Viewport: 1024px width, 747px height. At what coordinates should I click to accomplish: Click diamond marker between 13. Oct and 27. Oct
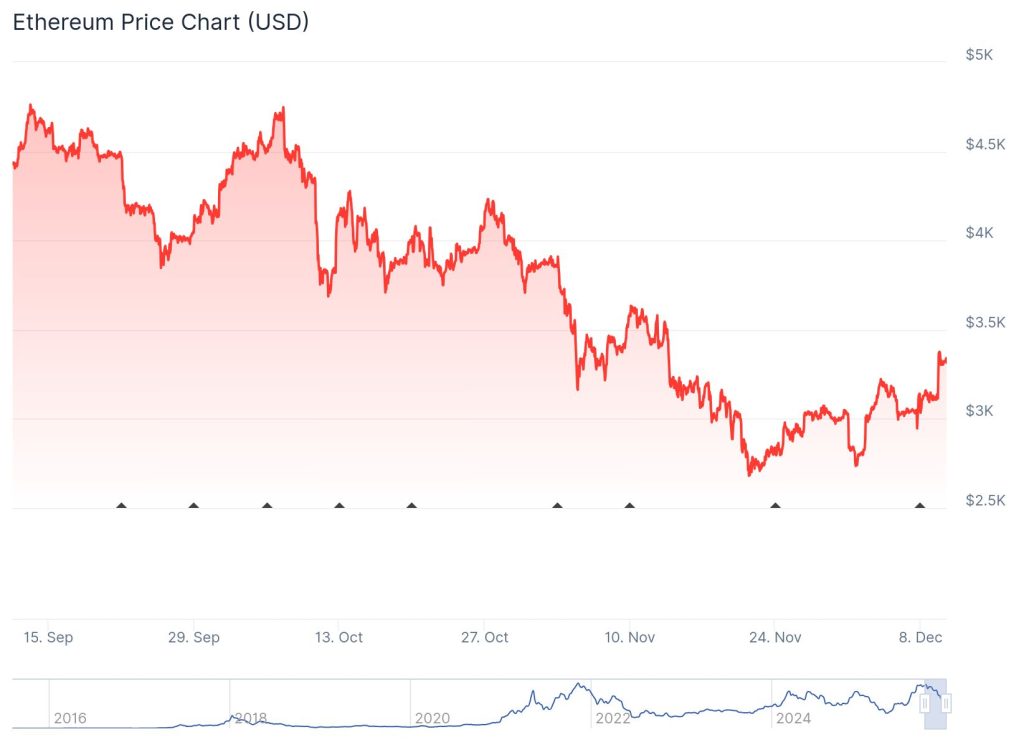pos(411,506)
